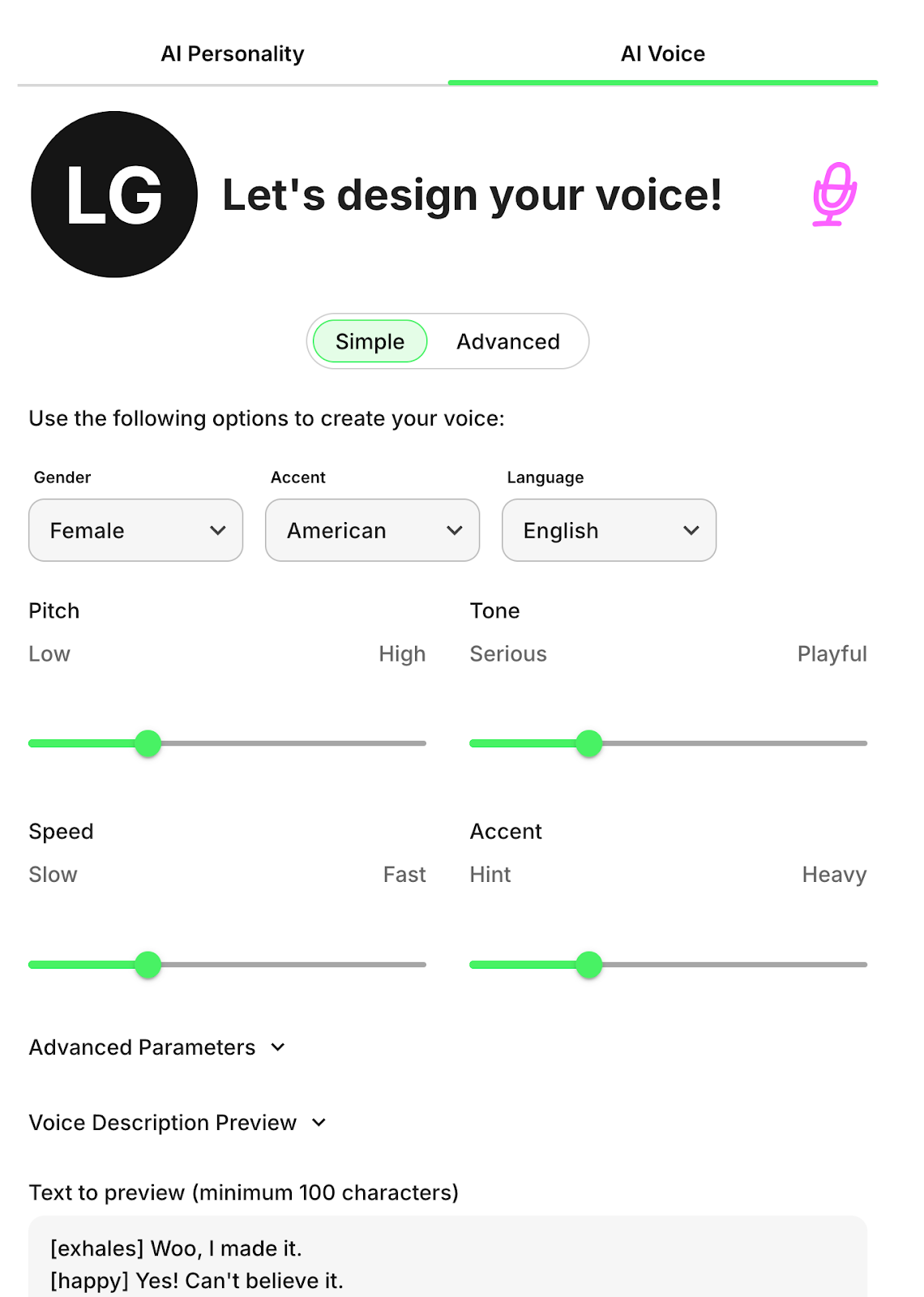The height and width of the screenshot is (1297, 924).
Task: Click the Accent intensity slider handle
Action: [589, 965]
